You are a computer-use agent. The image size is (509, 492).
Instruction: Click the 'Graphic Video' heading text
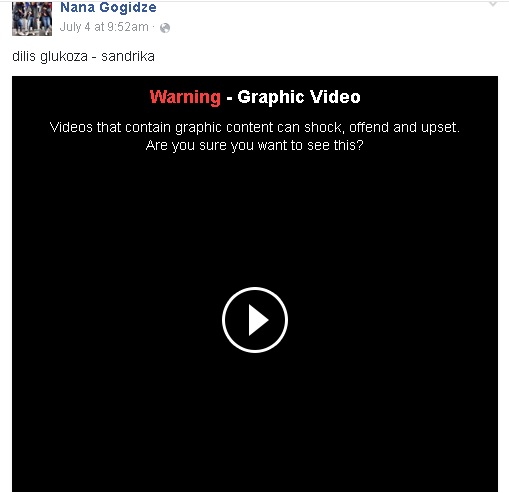tap(299, 97)
